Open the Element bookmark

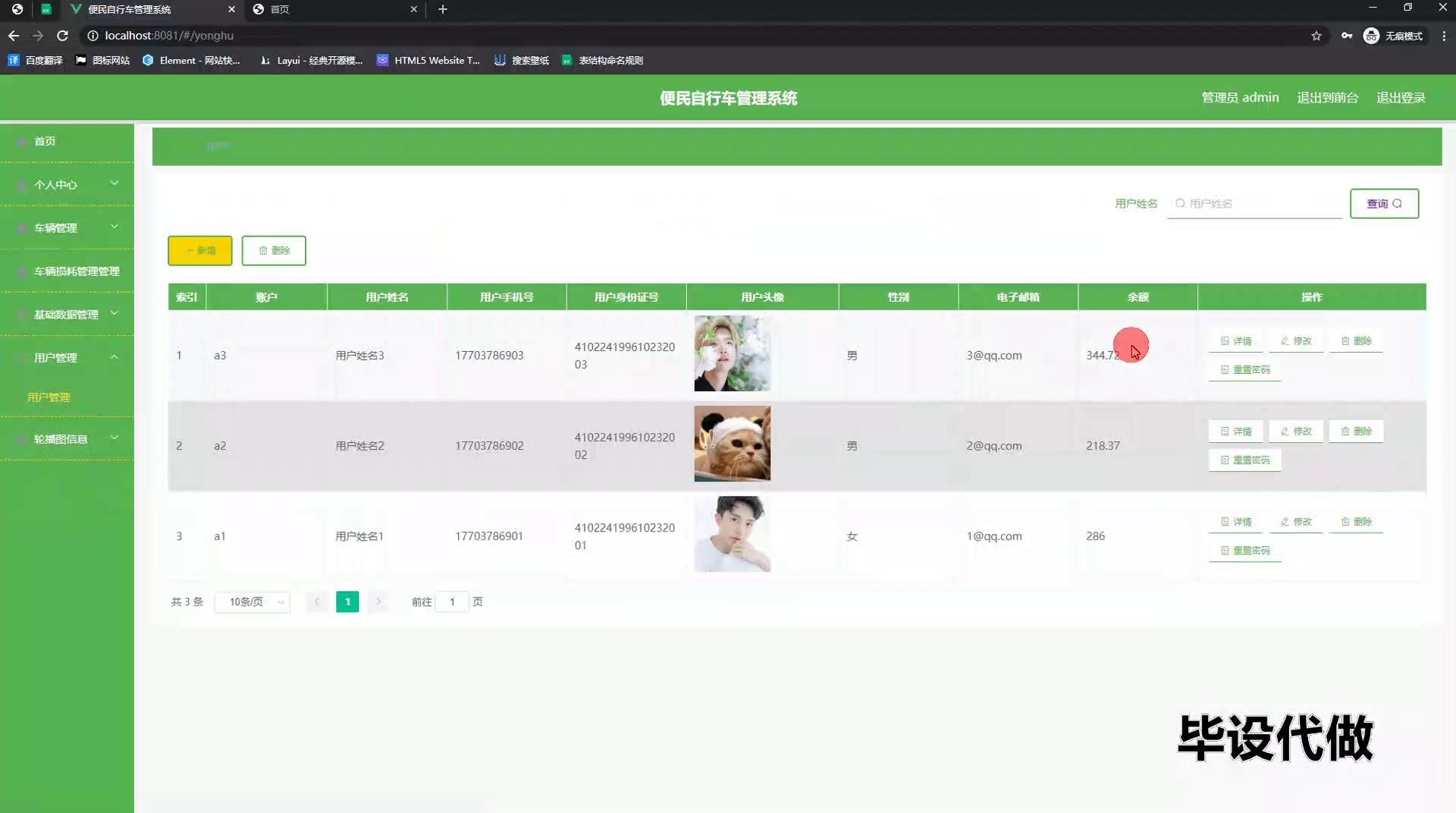point(191,60)
